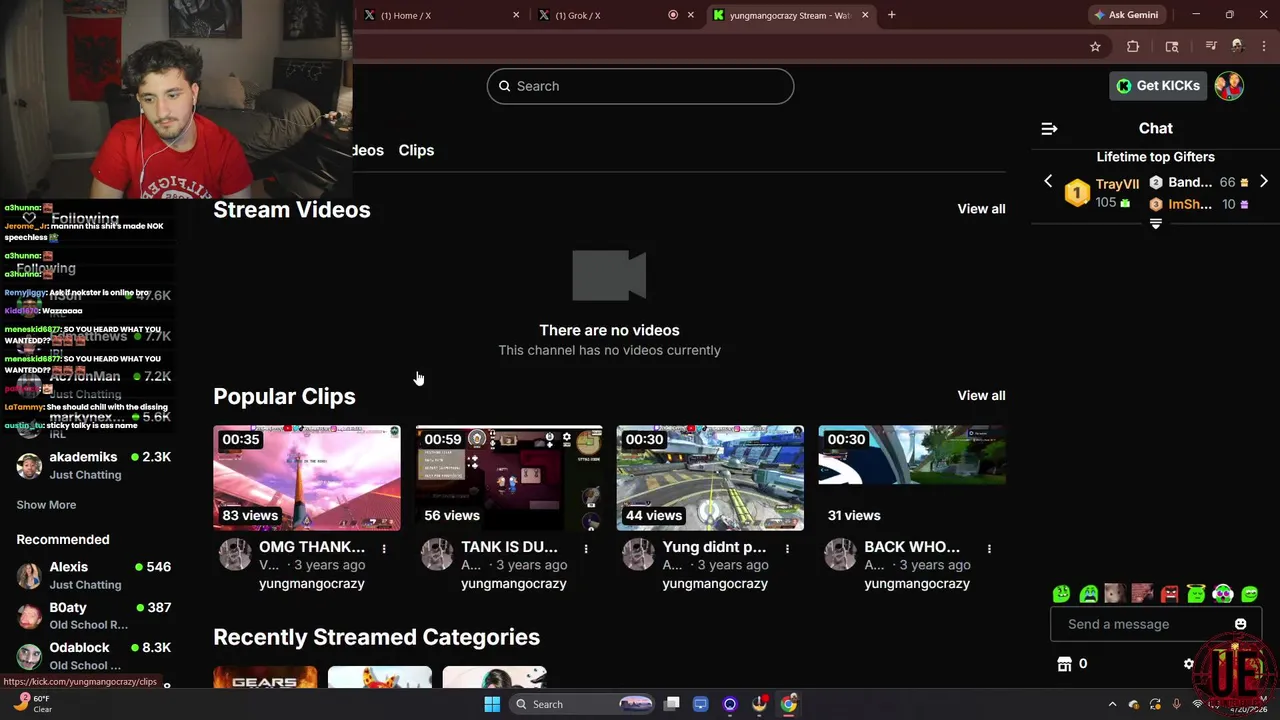Open B0aty recommended channel

pos(94,616)
